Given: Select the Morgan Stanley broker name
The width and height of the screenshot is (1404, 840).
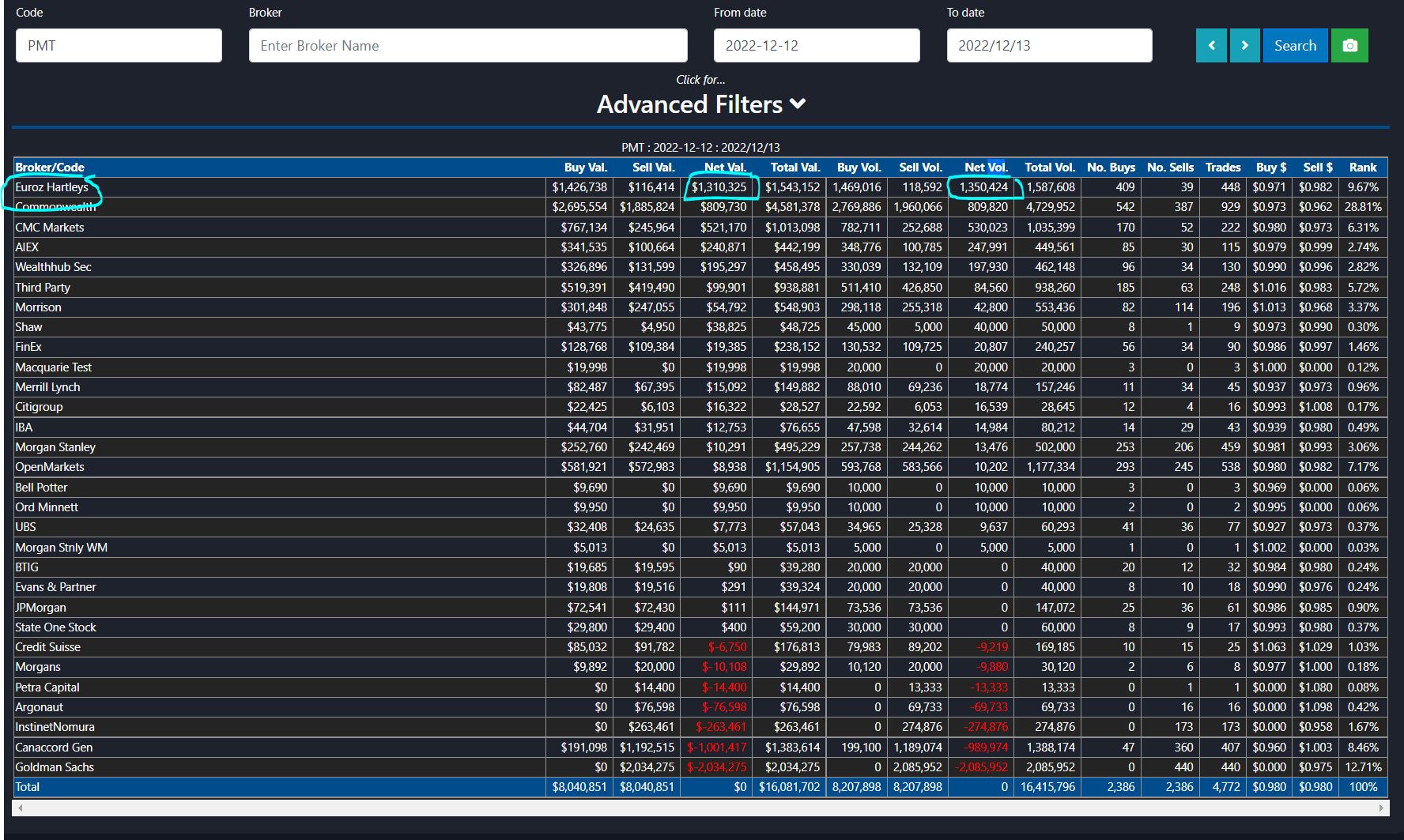Looking at the screenshot, I should [55, 447].
